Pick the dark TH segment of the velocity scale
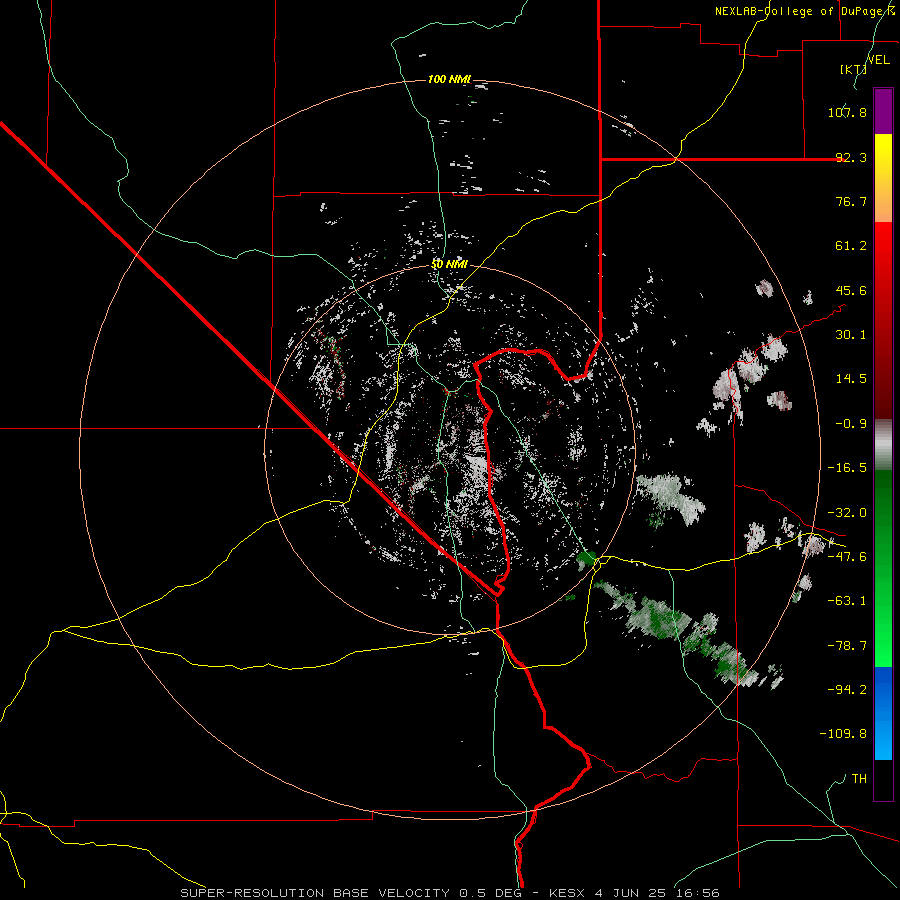 (883, 779)
